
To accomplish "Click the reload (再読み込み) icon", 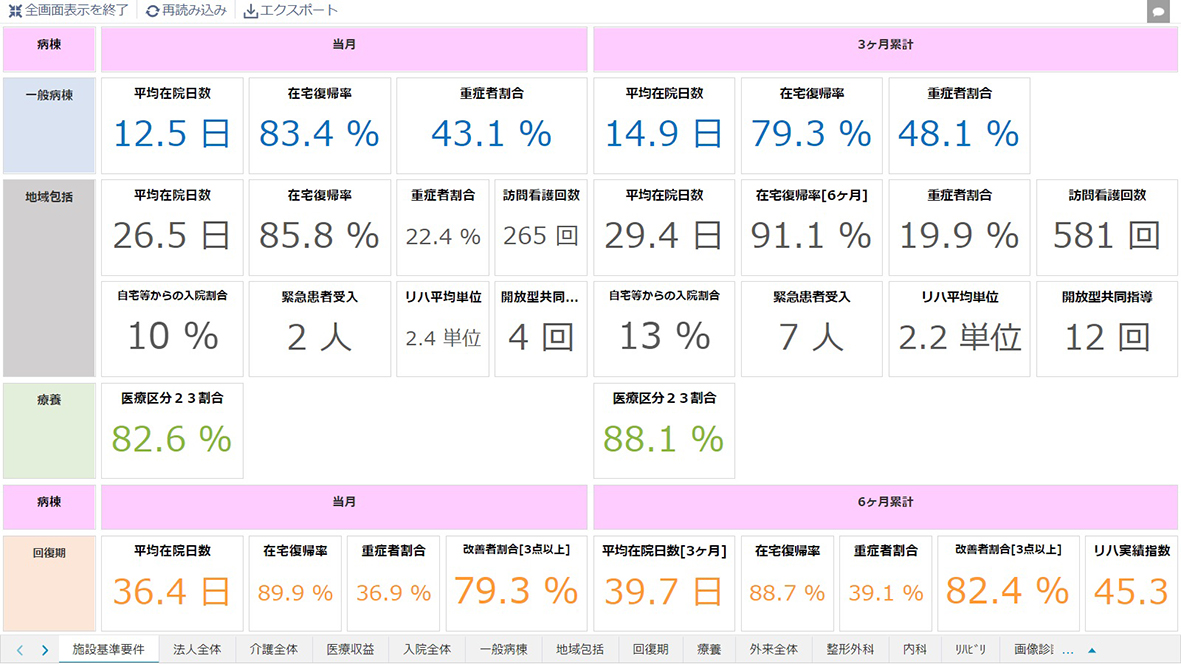I will pos(152,11).
